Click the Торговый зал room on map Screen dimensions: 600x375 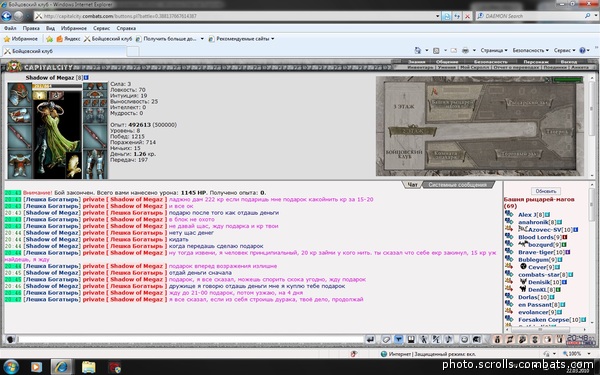coord(520,154)
